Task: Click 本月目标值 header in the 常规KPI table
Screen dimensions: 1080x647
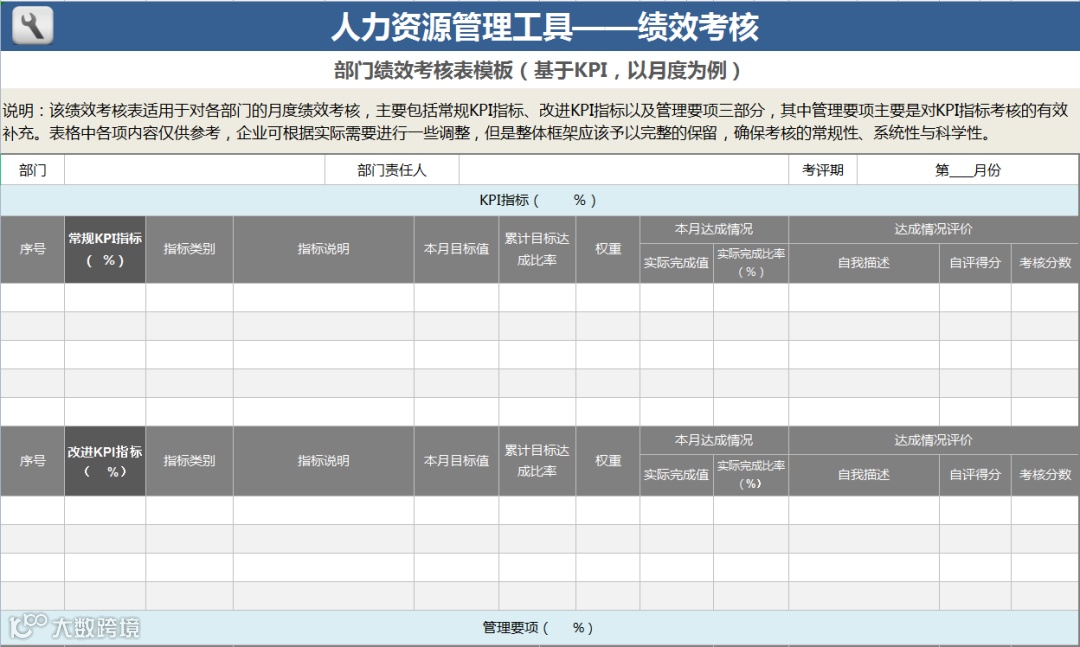Action: coord(457,249)
